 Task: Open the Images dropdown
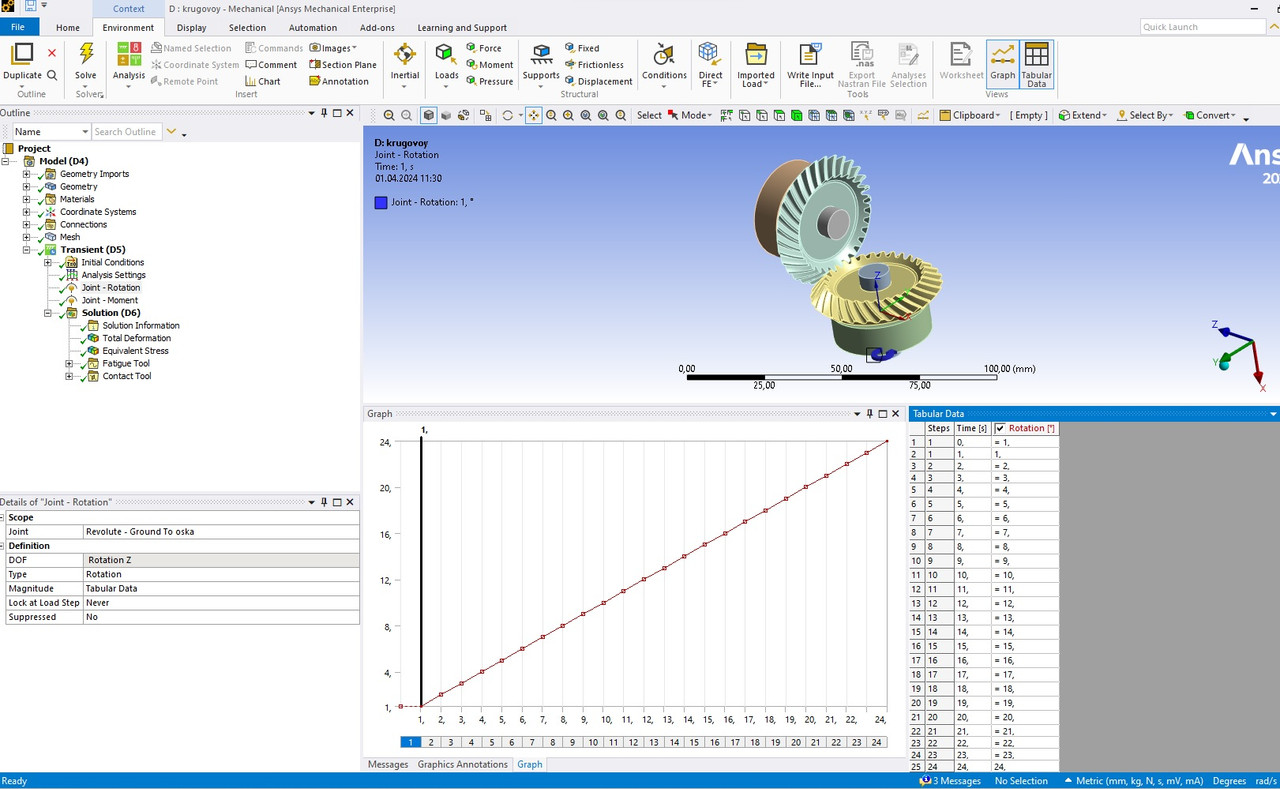point(333,48)
